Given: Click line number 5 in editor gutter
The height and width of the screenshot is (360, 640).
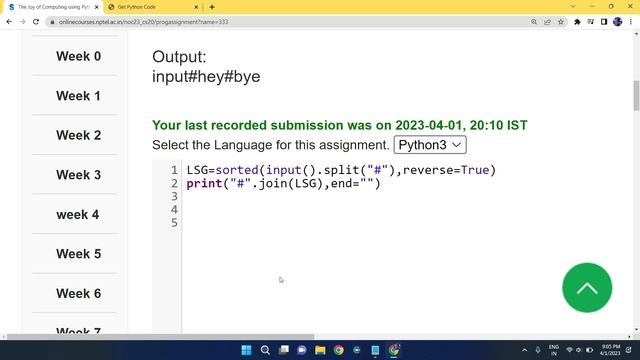Looking at the screenshot, I should tap(174, 223).
